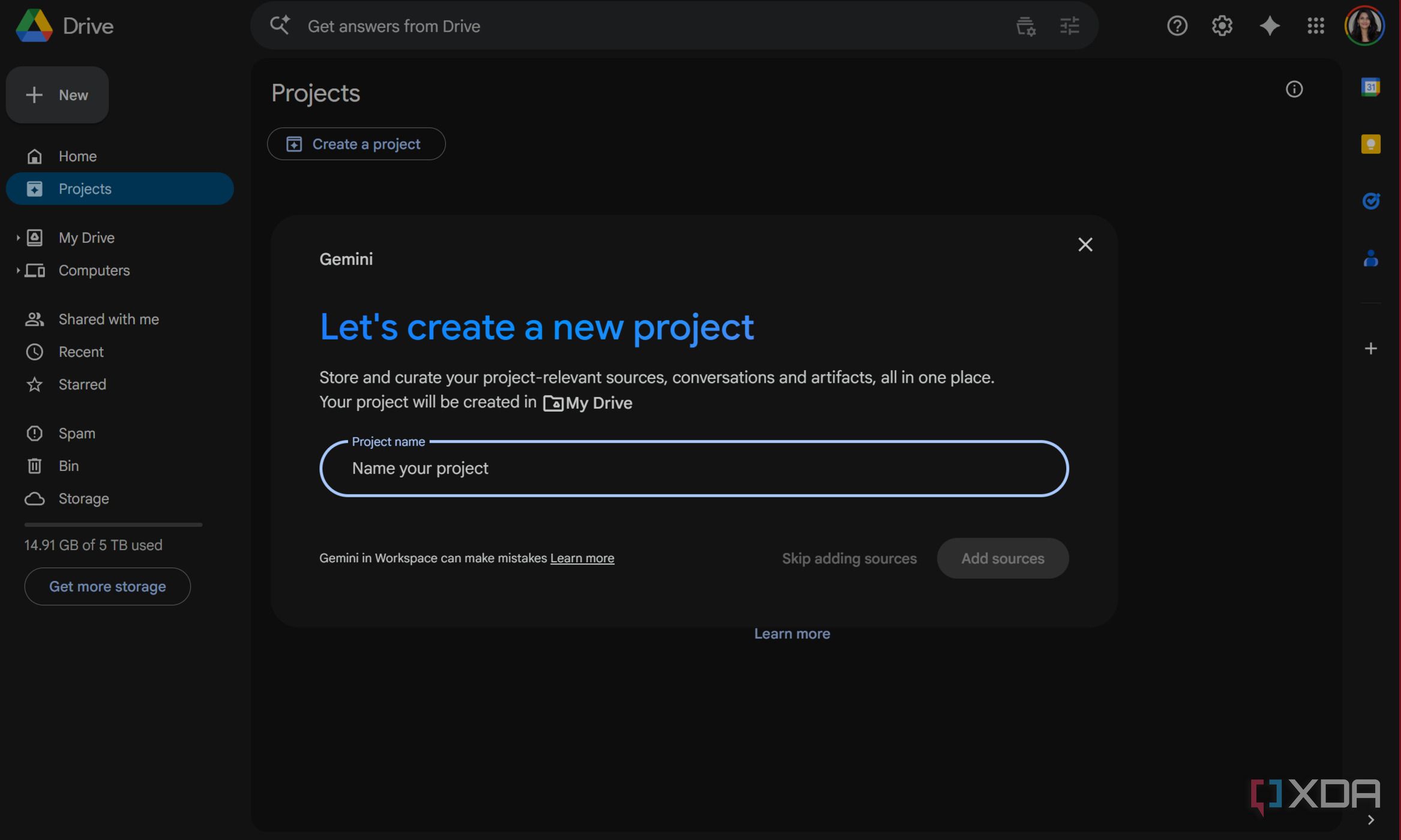Screen dimensions: 1401x840
Task: Click the Add sources button
Action: click(1003, 559)
